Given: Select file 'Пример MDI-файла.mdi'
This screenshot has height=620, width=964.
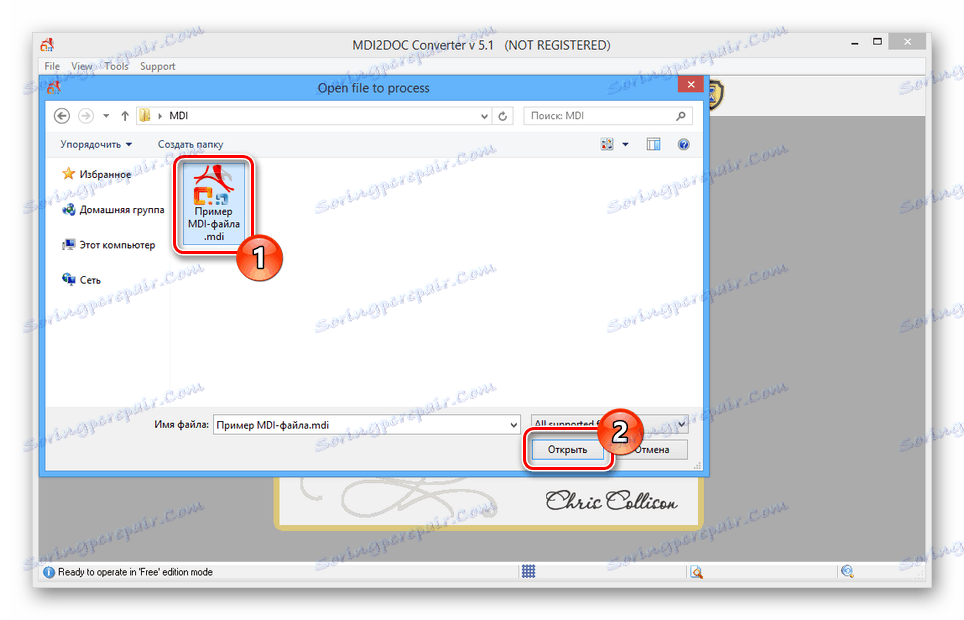Looking at the screenshot, I should [x=213, y=204].
